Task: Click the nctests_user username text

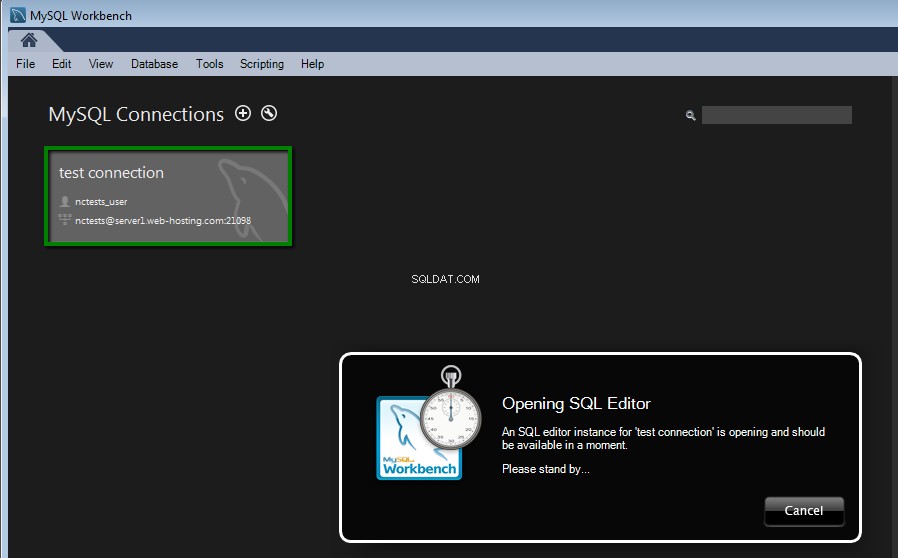Action: tap(101, 202)
